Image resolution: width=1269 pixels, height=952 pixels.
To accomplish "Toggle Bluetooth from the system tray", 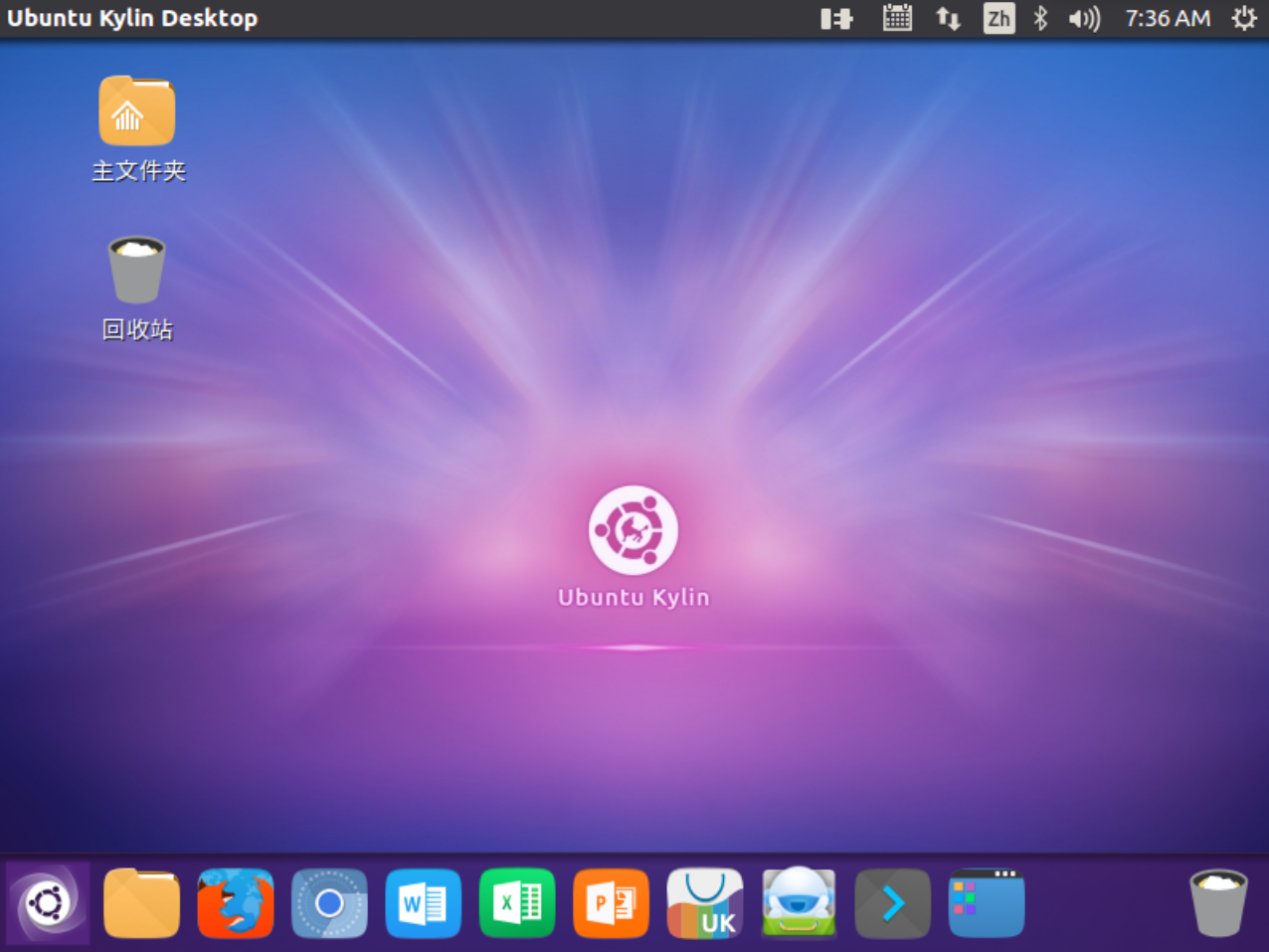I will pyautogui.click(x=1041, y=17).
